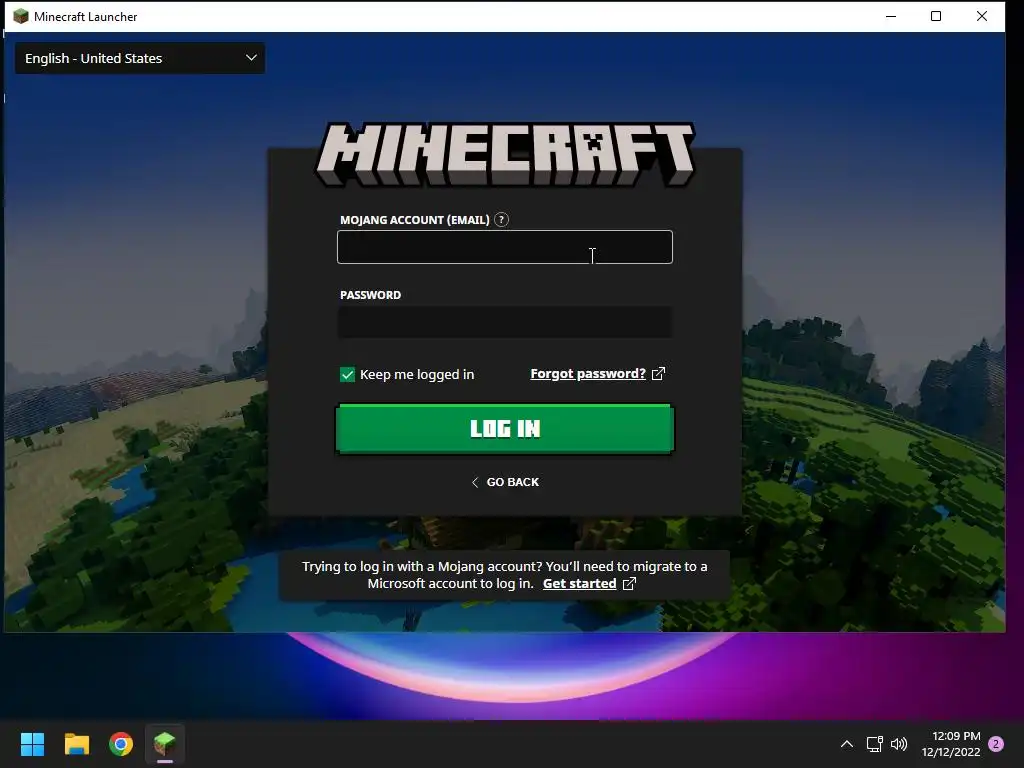1024x768 pixels.
Task: Click the external-link icon beside Forgot password
Action: [x=658, y=374]
